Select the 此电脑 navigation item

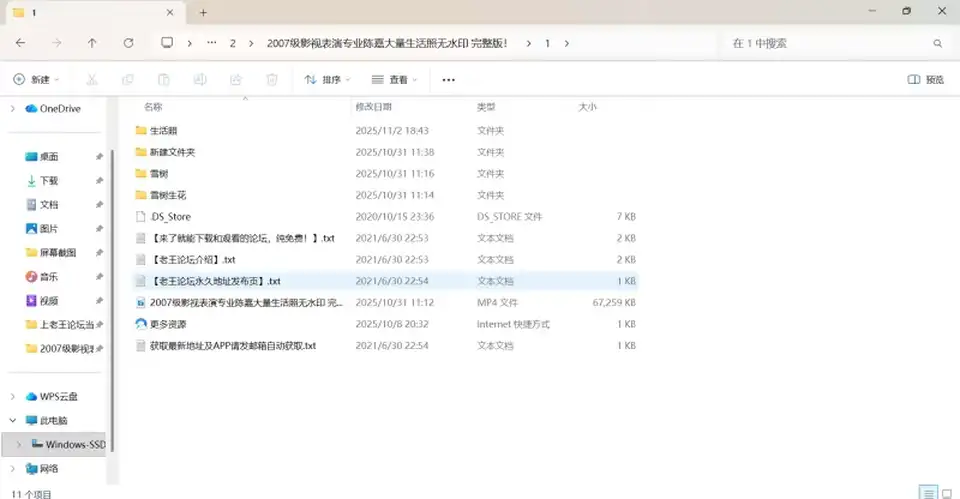[x=47, y=420]
